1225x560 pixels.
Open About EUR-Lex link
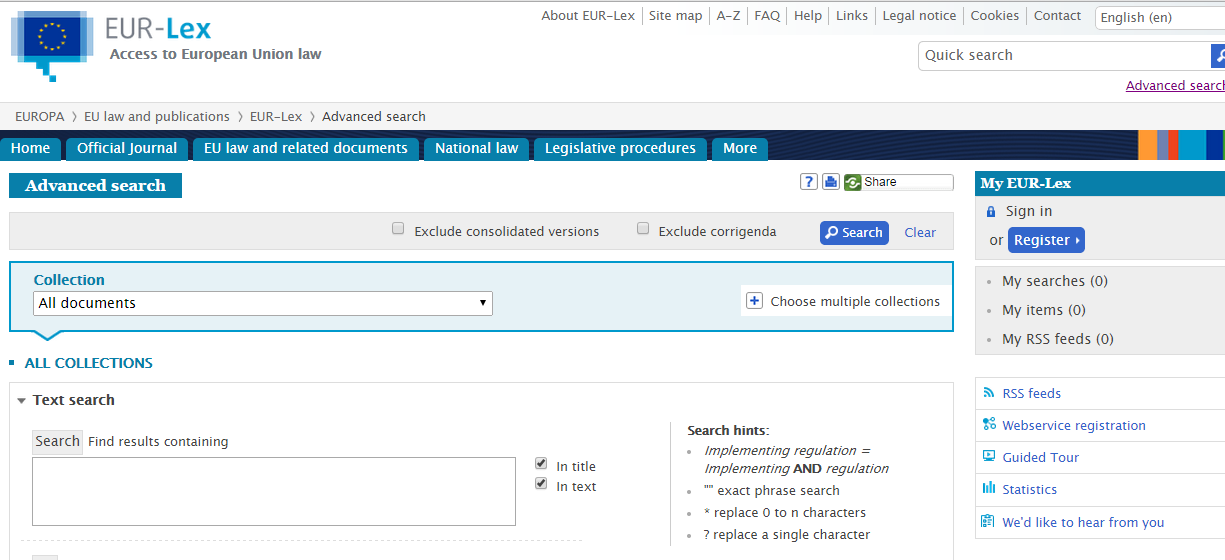[x=588, y=16]
